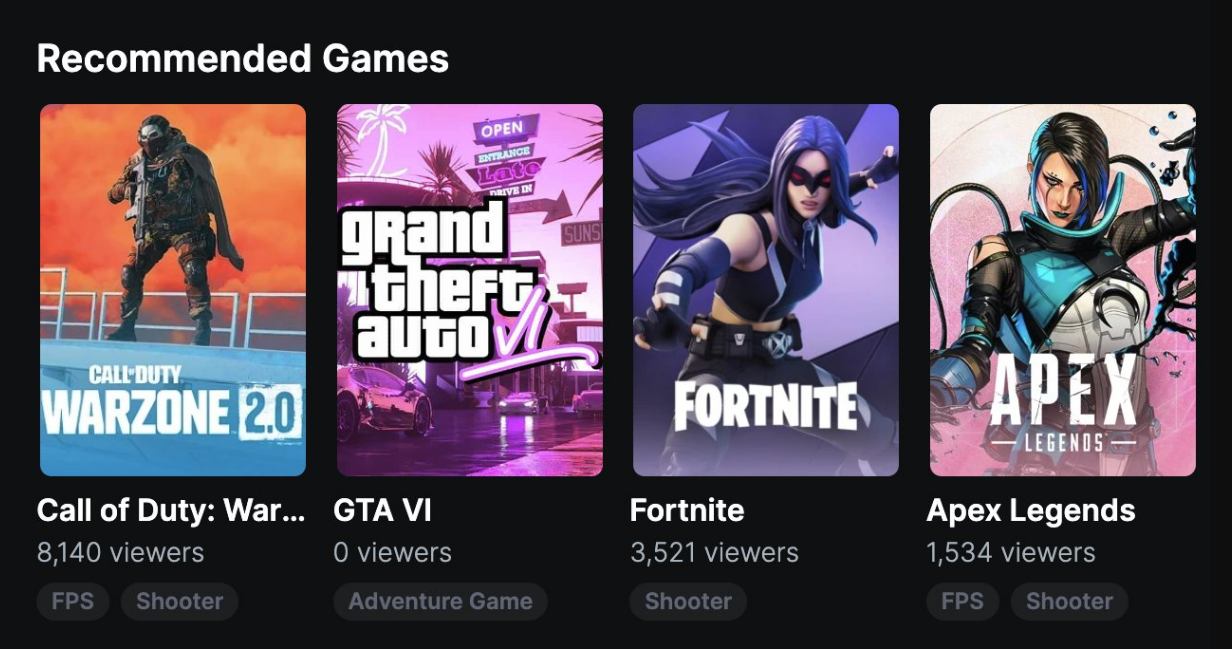Click the 8,140 viewers count
The image size is (1232, 649).
click(x=120, y=552)
